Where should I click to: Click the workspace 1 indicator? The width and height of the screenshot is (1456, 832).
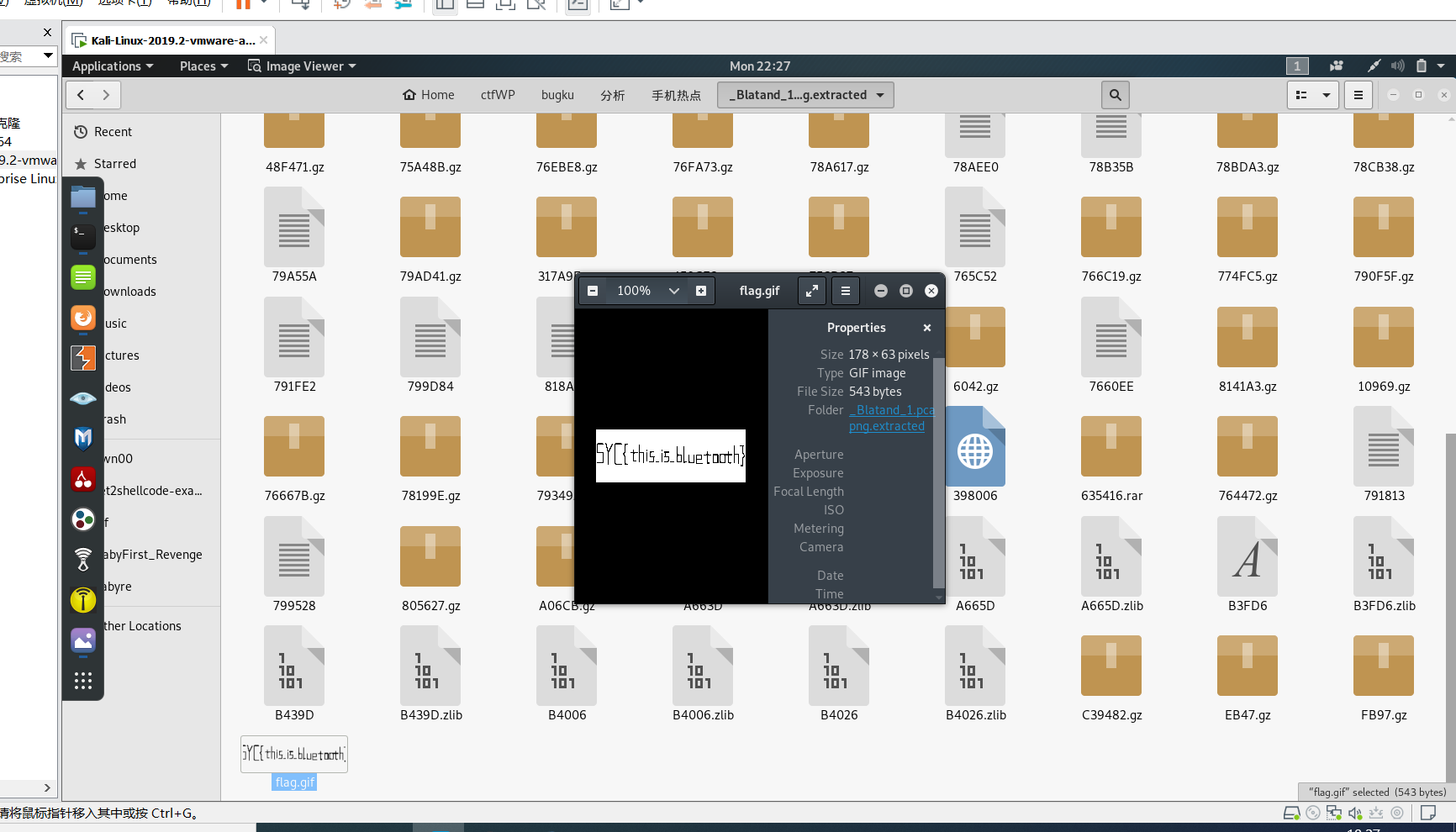1297,66
